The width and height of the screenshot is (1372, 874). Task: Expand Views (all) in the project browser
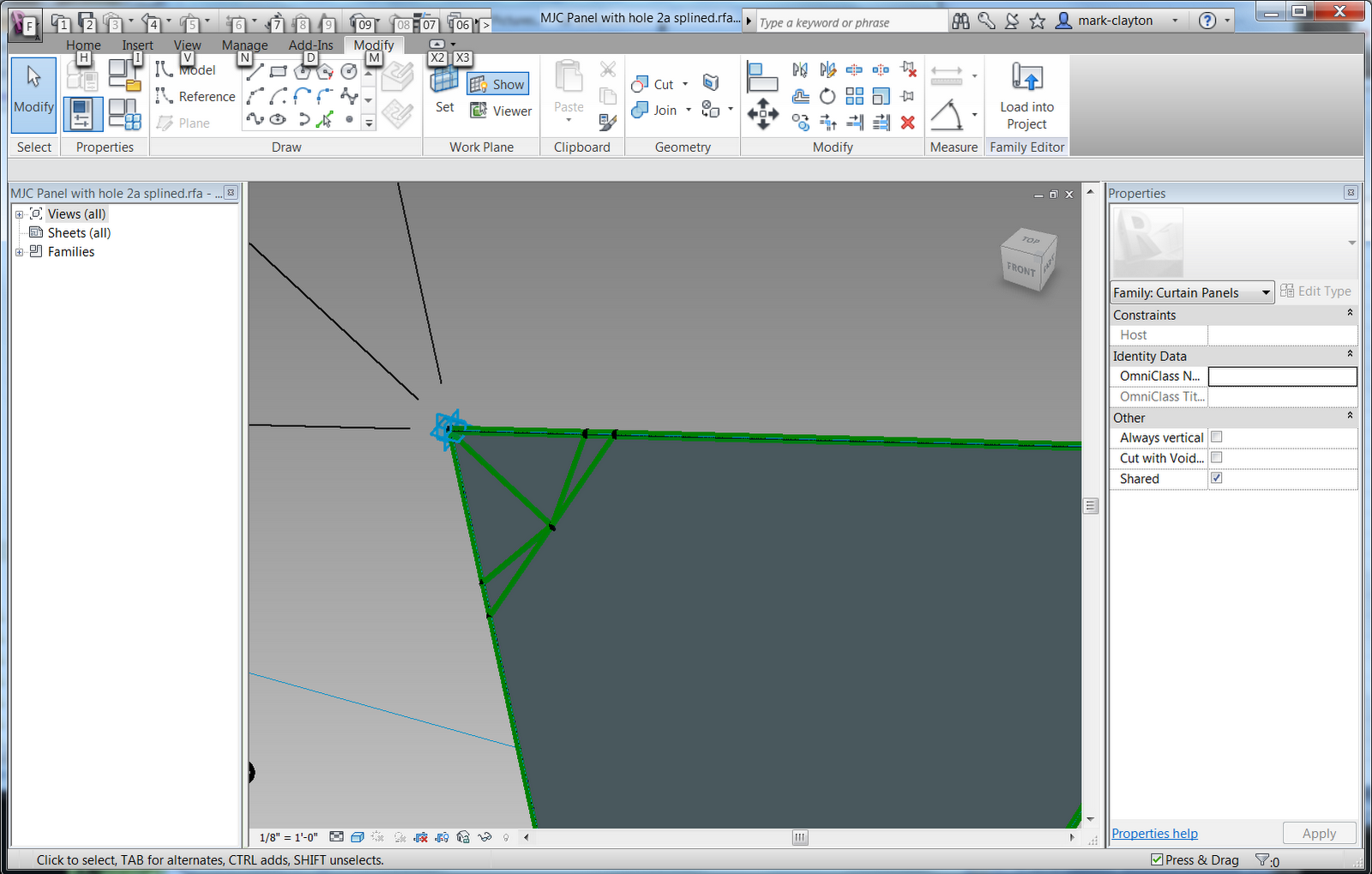click(x=19, y=213)
